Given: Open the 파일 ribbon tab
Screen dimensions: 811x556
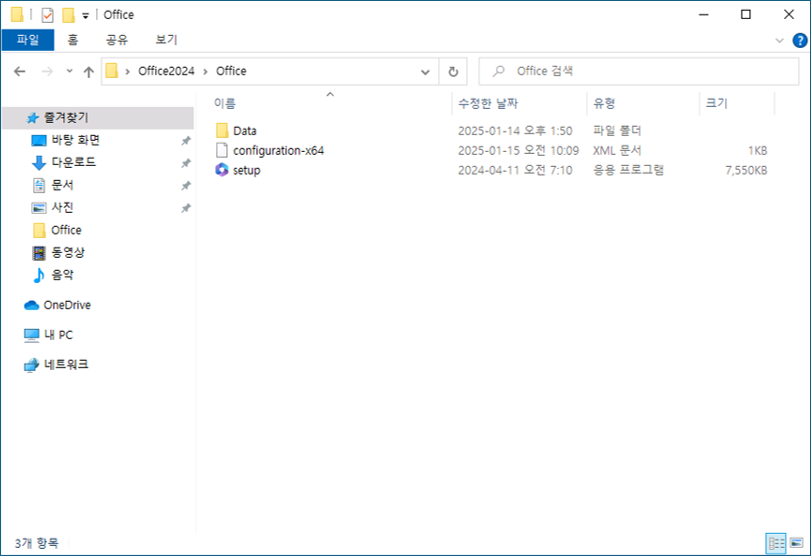Looking at the screenshot, I should click(x=27, y=40).
